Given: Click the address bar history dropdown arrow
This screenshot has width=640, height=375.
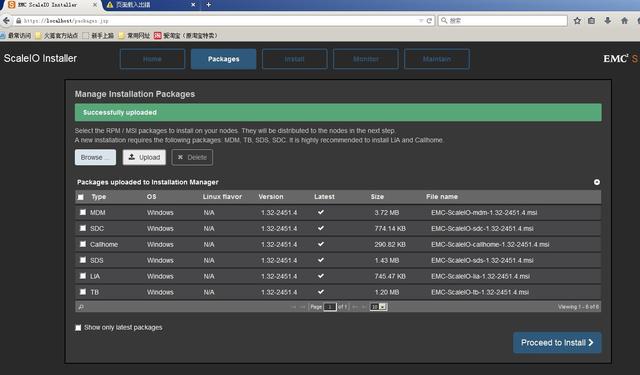Looking at the screenshot, I should [421, 20].
